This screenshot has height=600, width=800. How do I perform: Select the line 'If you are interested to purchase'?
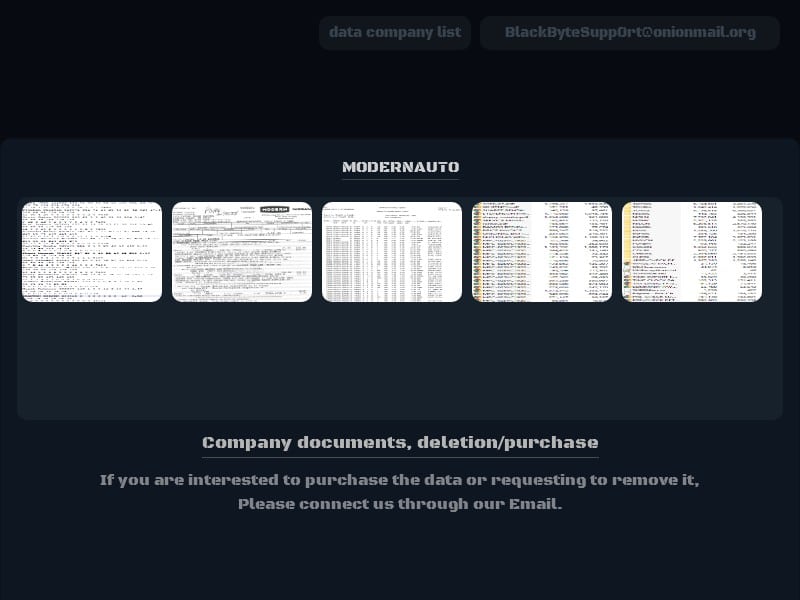[x=399, y=480]
